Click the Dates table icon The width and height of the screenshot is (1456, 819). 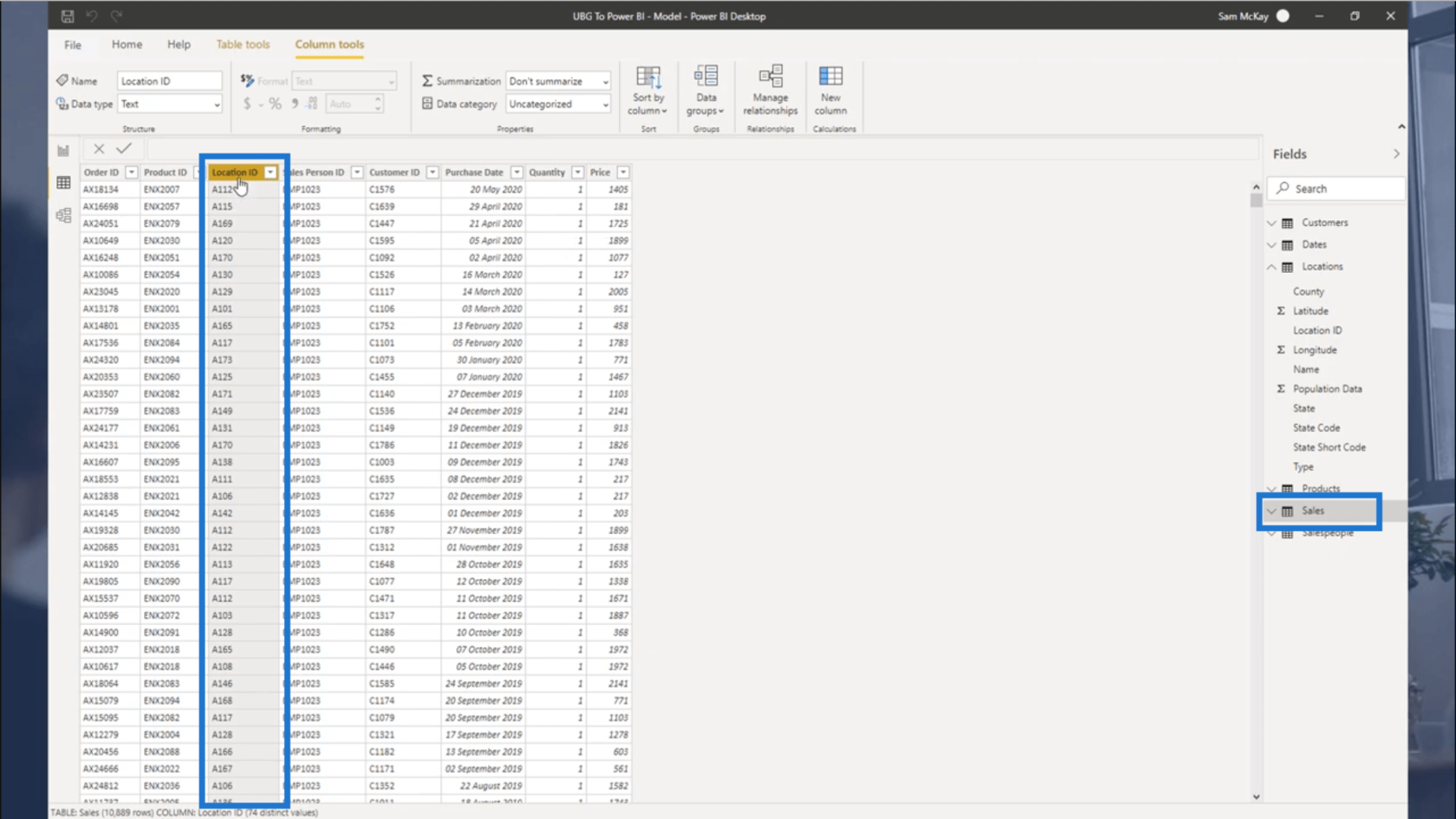point(1287,245)
